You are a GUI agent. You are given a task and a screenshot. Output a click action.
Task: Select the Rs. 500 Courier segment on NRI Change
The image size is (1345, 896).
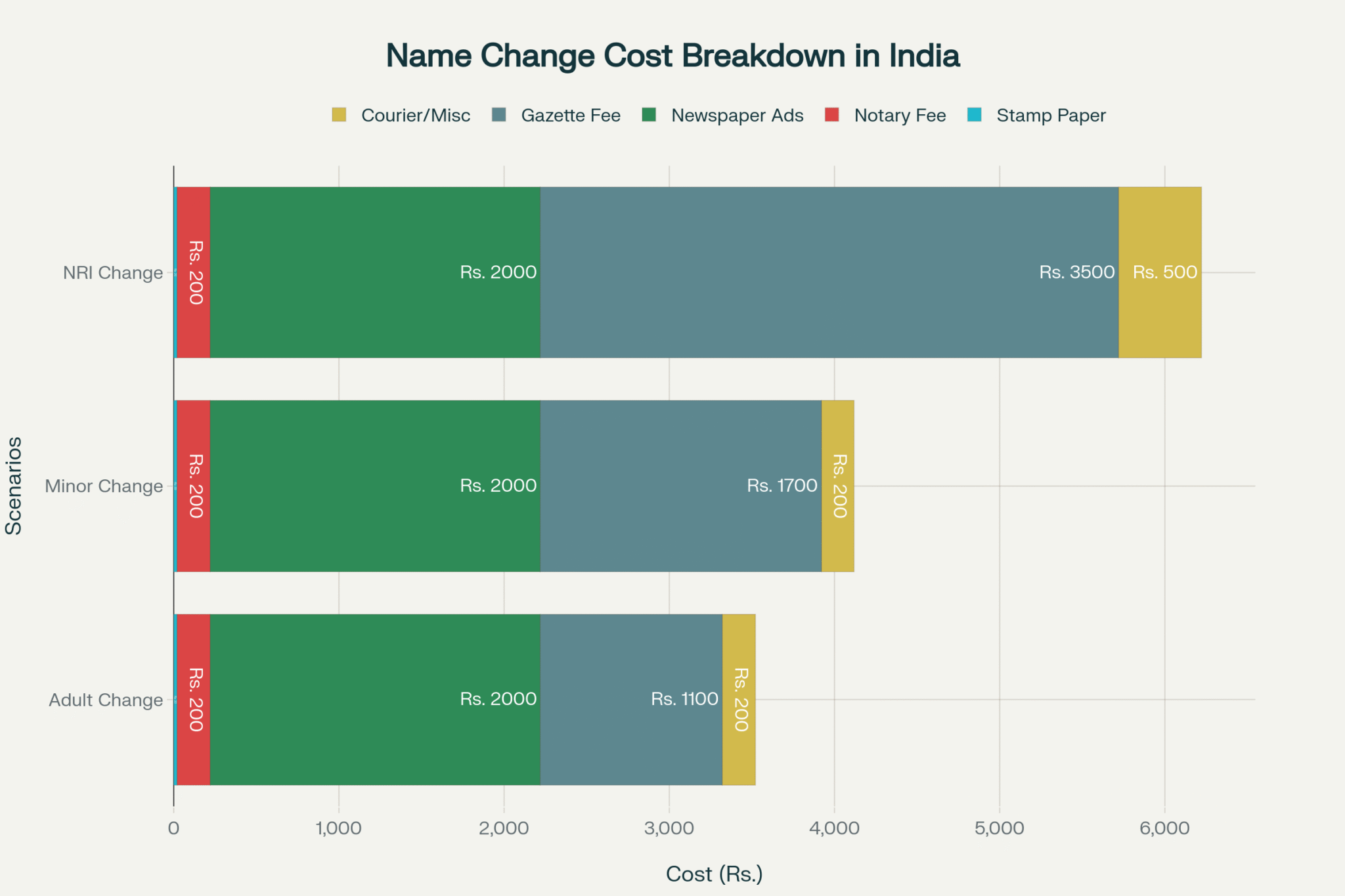pos(1160,272)
